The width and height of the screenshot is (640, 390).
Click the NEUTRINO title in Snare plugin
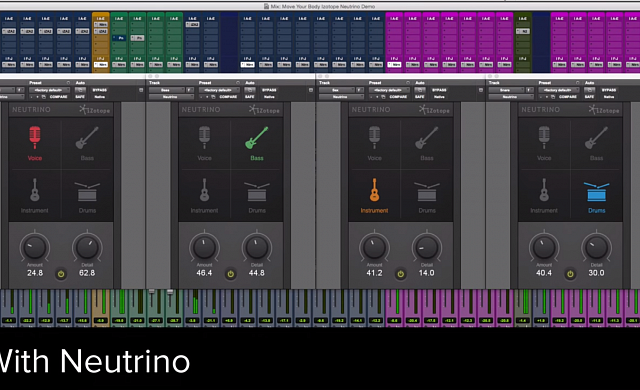point(540,109)
